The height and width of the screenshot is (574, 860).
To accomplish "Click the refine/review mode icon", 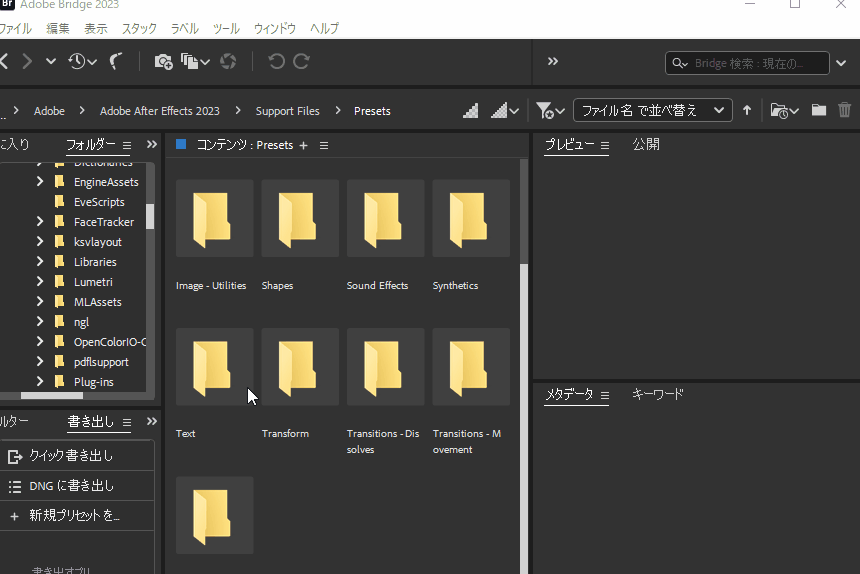I will [190, 61].
